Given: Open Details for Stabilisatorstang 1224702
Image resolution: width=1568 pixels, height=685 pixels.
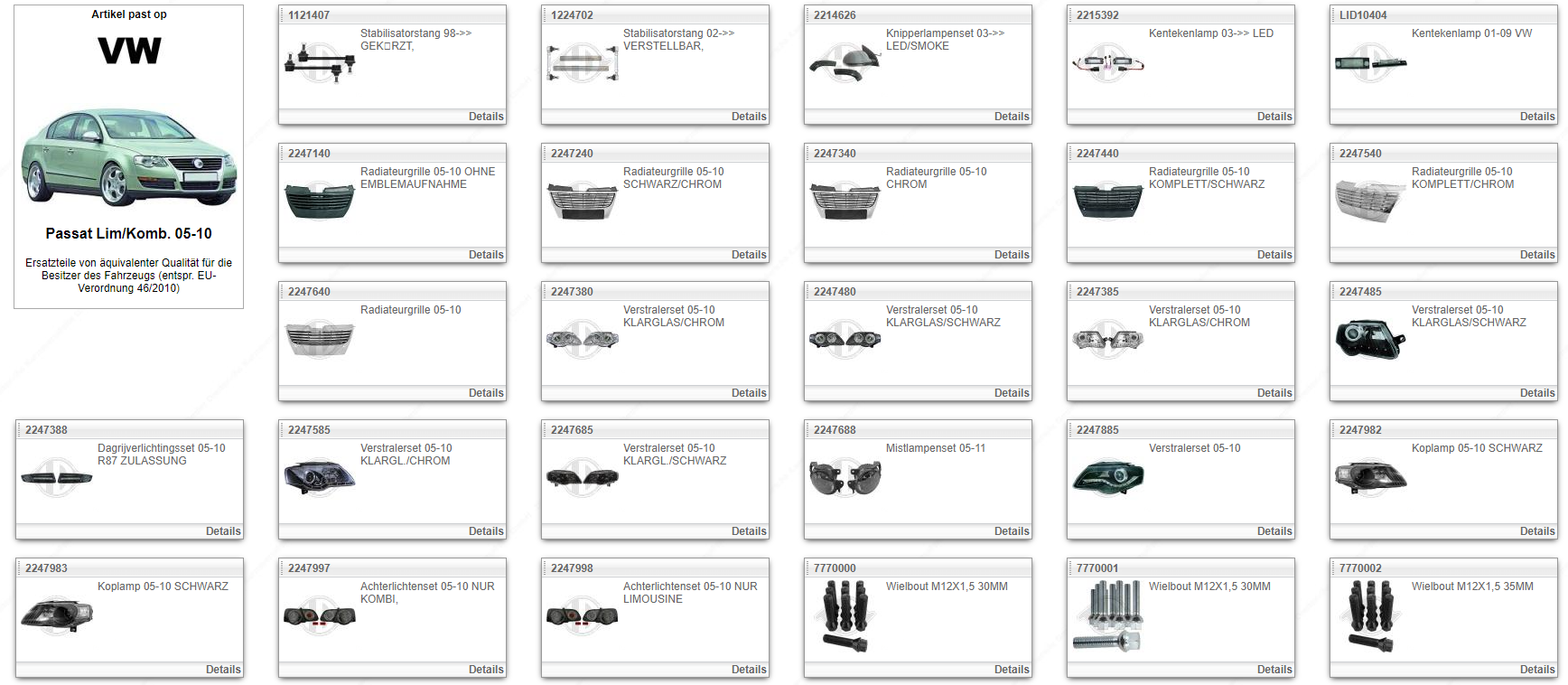Looking at the screenshot, I should point(748,117).
